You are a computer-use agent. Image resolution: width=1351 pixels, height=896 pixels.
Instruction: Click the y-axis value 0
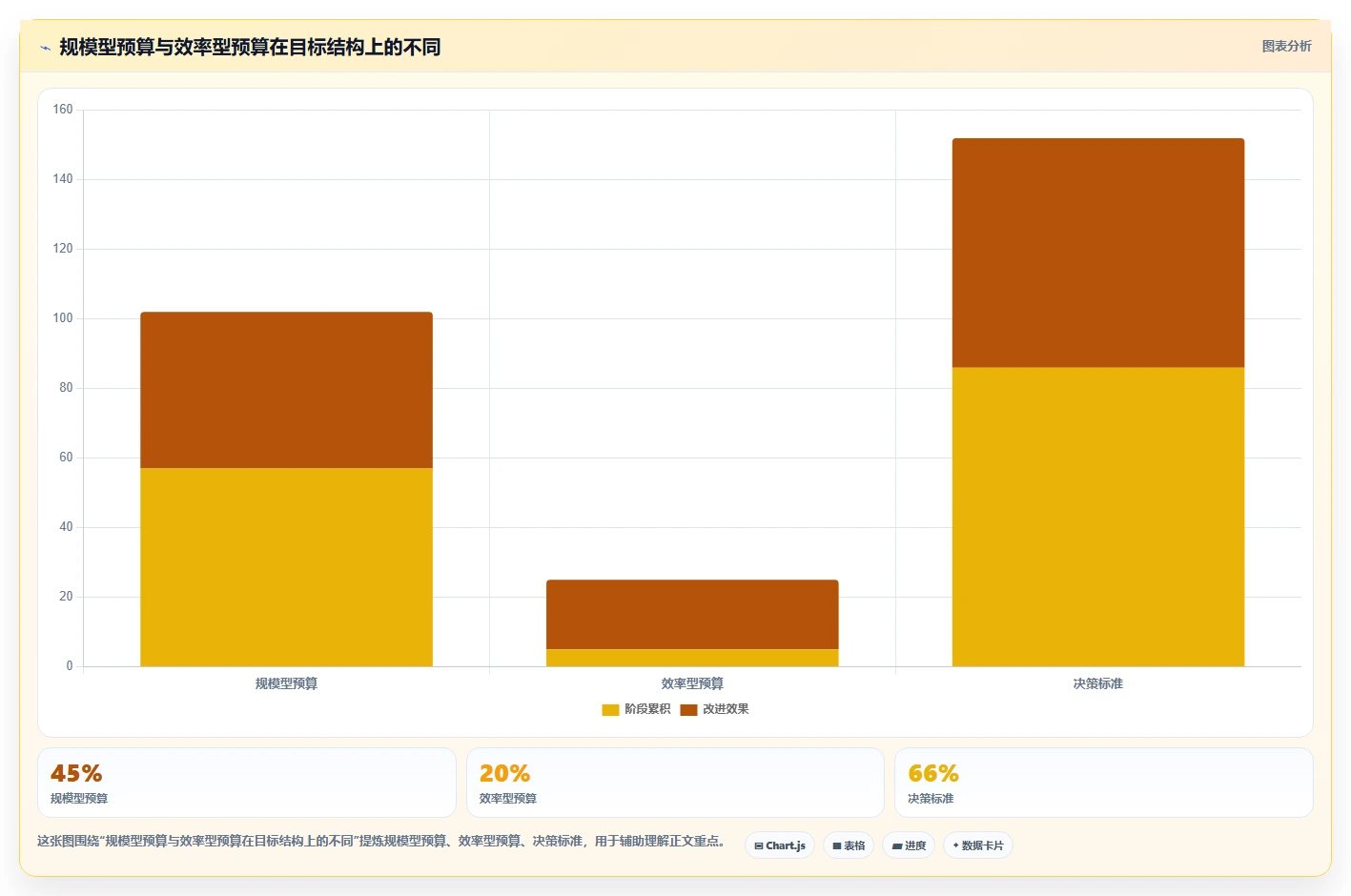tap(70, 666)
